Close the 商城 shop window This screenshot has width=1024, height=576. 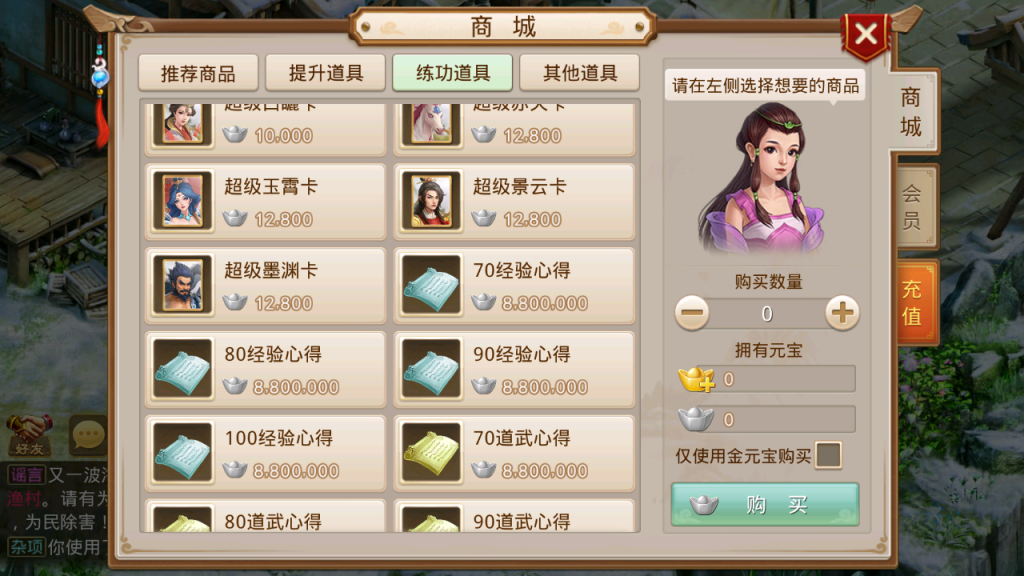click(x=866, y=34)
